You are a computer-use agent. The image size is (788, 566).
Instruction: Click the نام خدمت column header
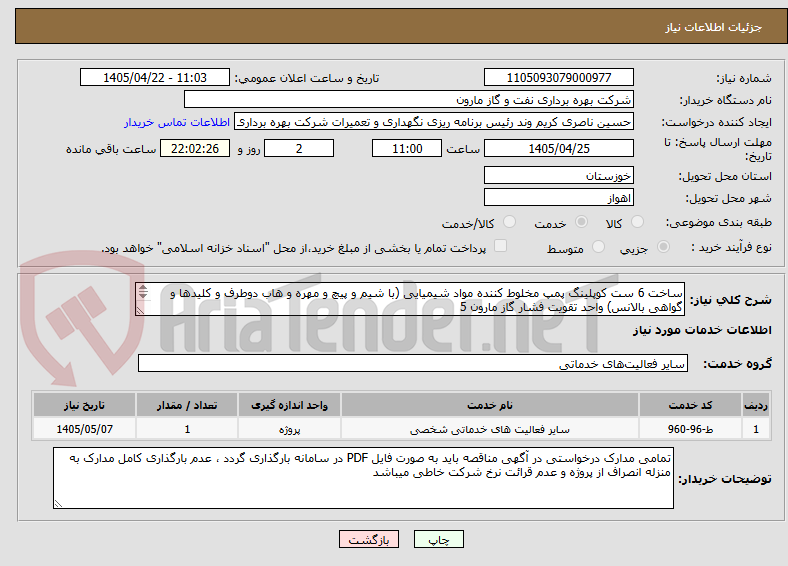490,405
